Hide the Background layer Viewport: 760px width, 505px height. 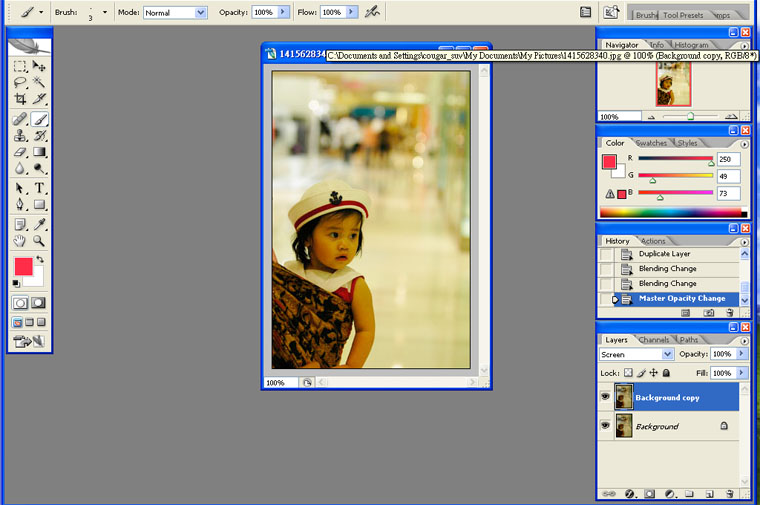(605, 426)
